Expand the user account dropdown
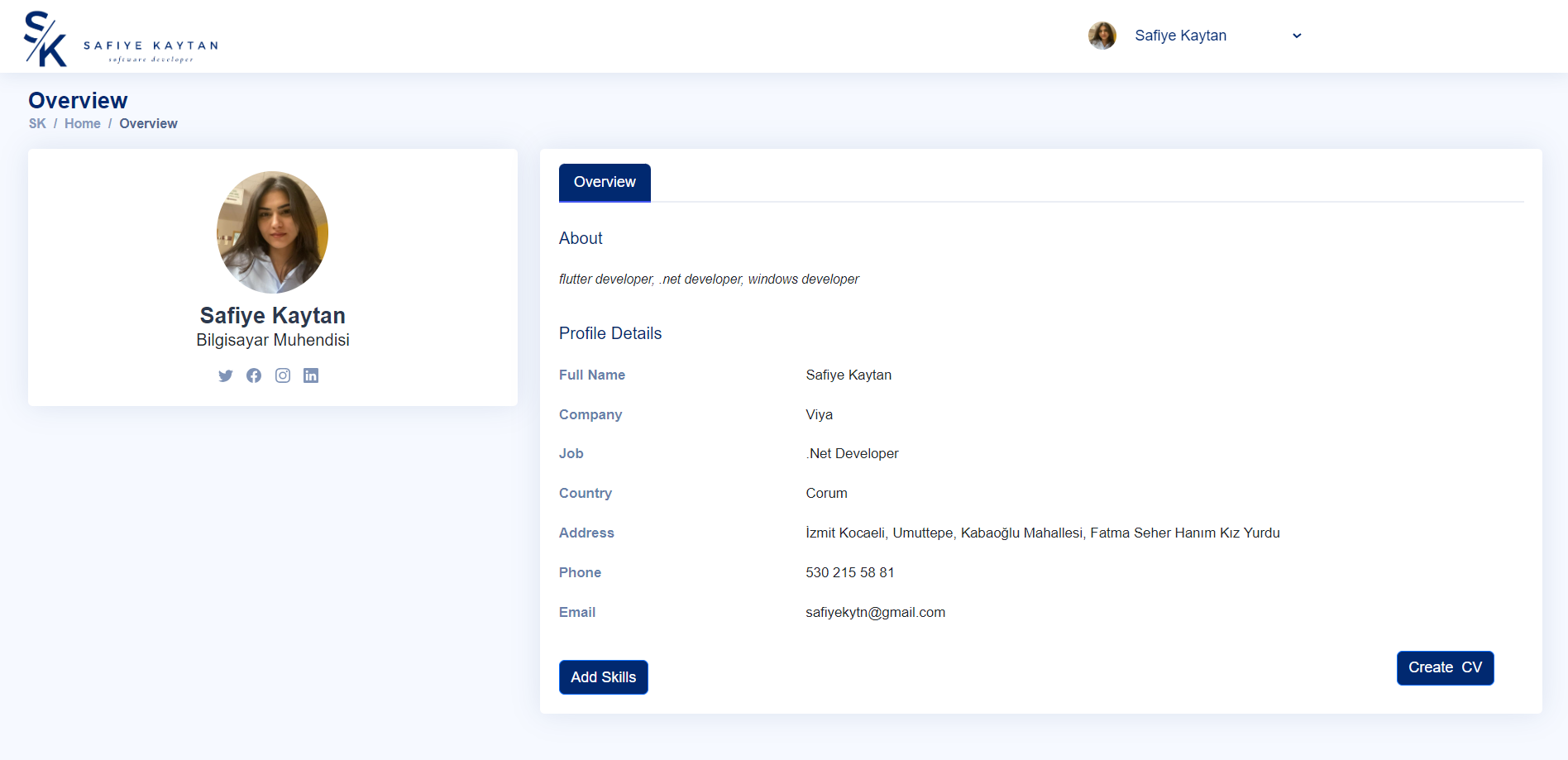Image resolution: width=1568 pixels, height=760 pixels. click(1296, 36)
